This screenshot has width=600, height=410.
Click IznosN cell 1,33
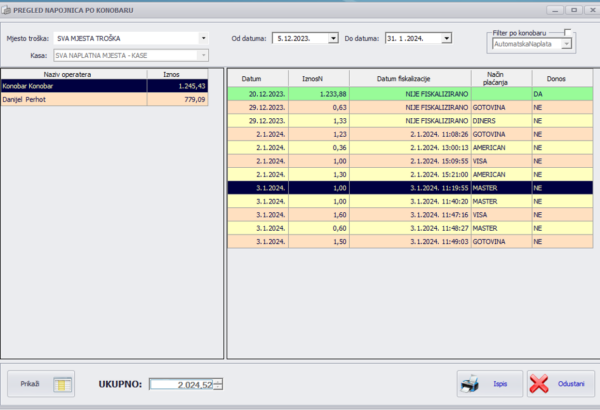click(x=319, y=121)
